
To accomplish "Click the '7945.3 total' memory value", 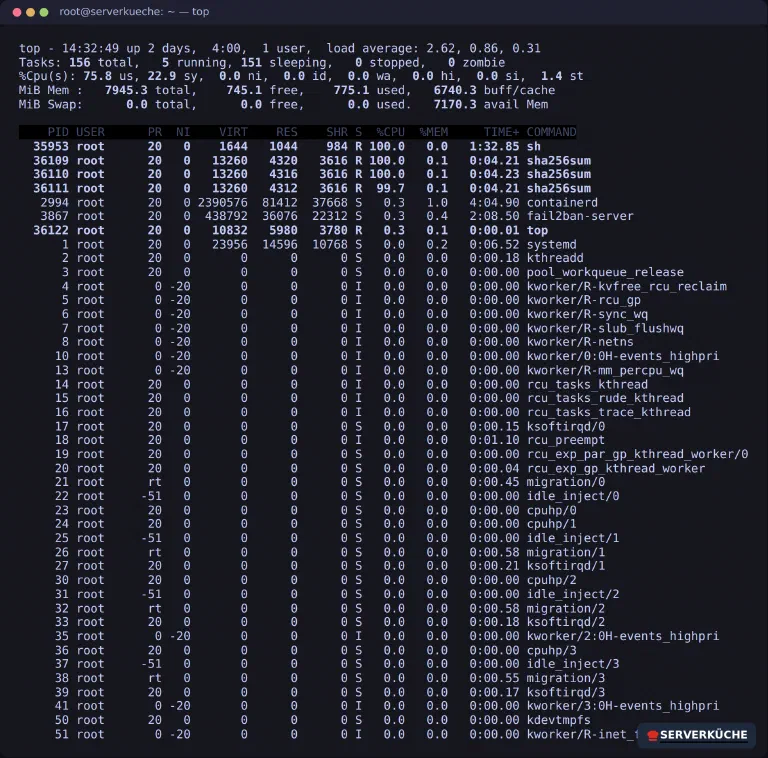I will pyautogui.click(x=150, y=91).
